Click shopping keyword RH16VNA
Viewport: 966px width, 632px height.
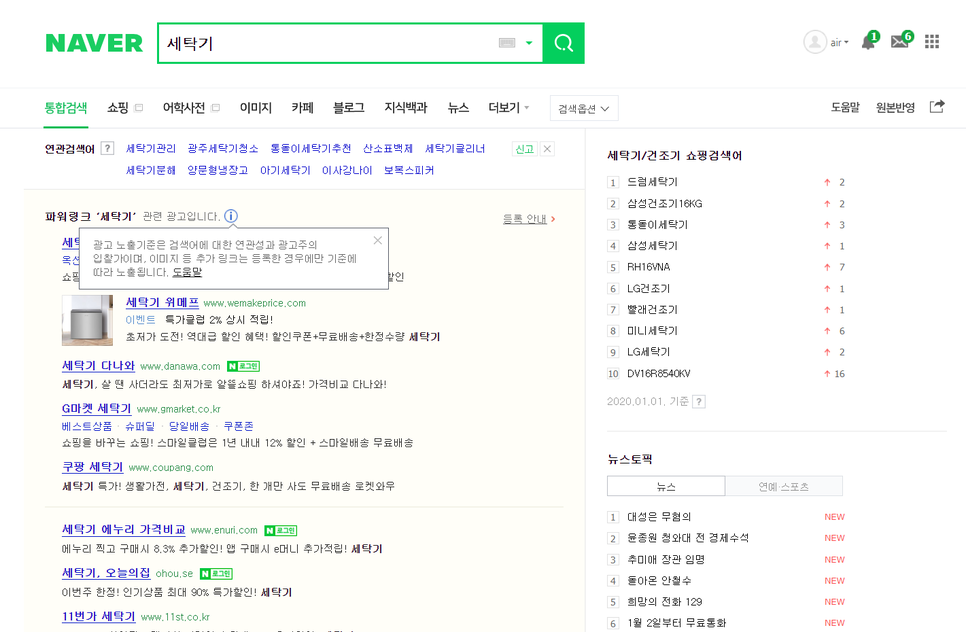click(x=648, y=267)
